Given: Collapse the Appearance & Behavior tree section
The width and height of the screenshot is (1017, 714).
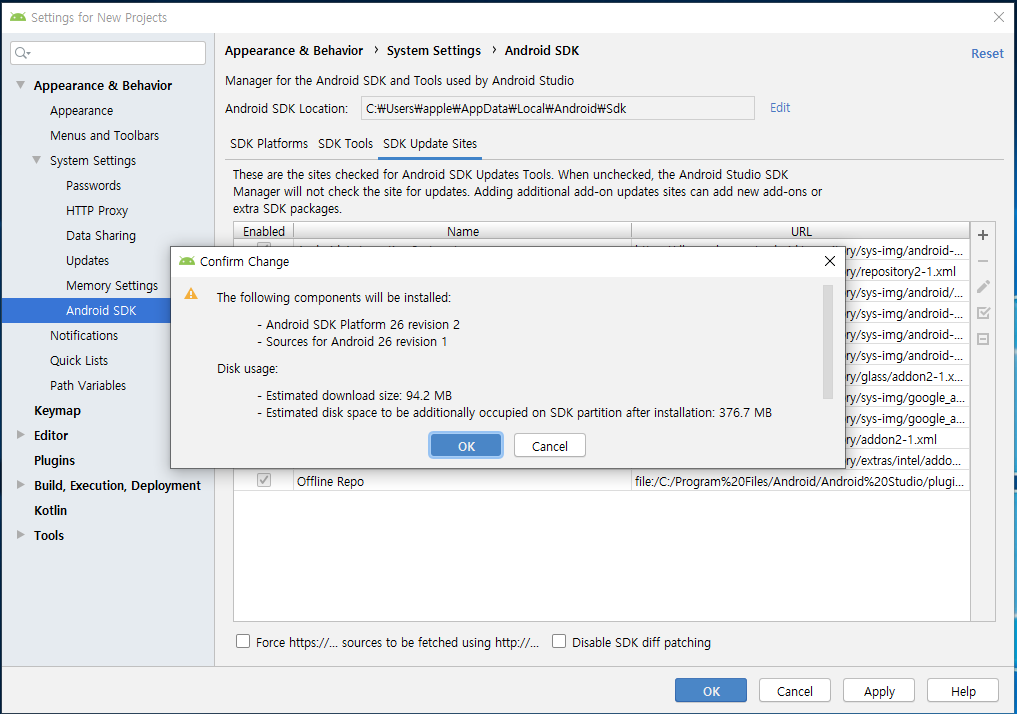Looking at the screenshot, I should [20, 85].
